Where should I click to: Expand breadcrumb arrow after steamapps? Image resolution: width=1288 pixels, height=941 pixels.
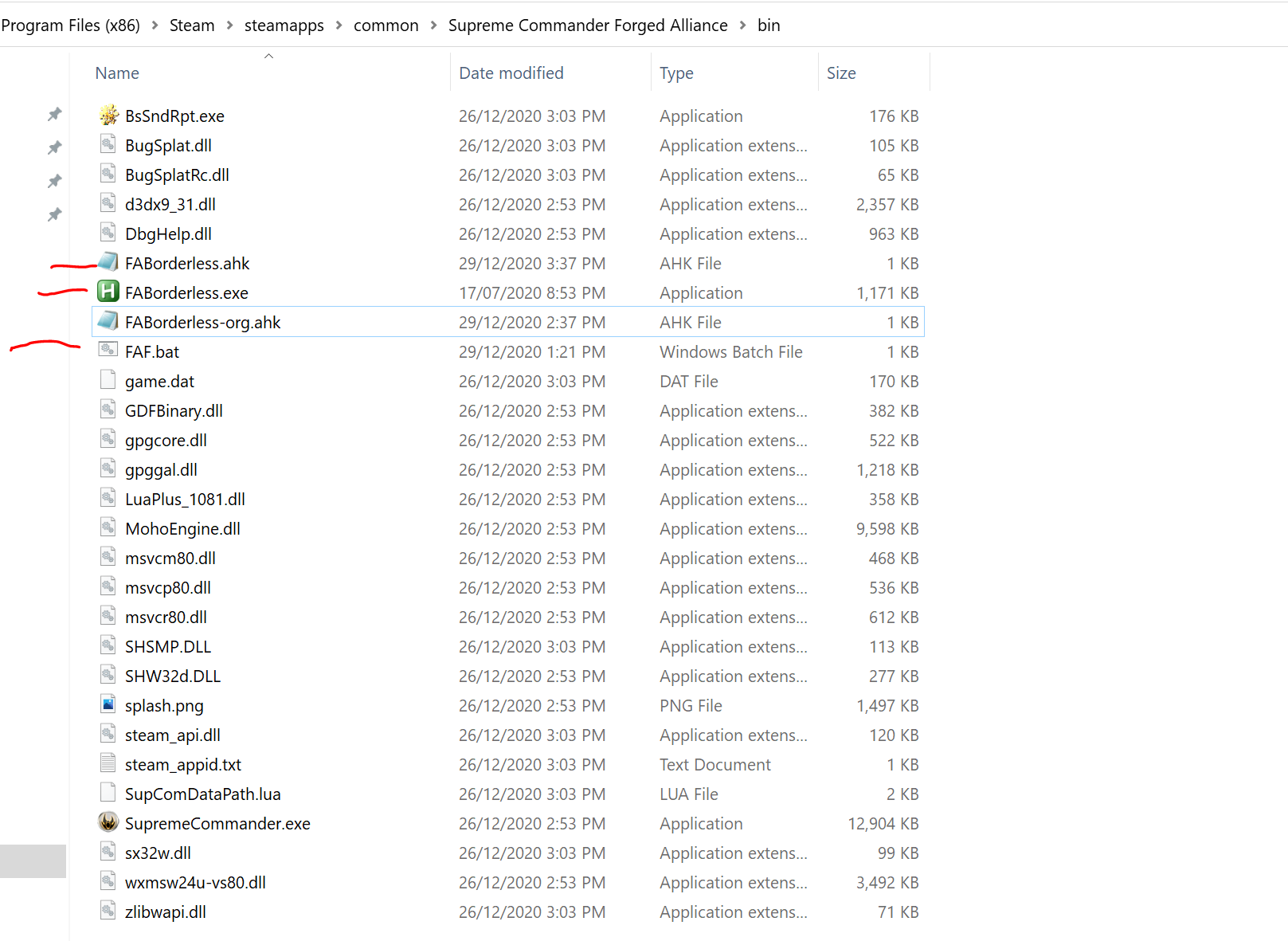pyautogui.click(x=339, y=25)
